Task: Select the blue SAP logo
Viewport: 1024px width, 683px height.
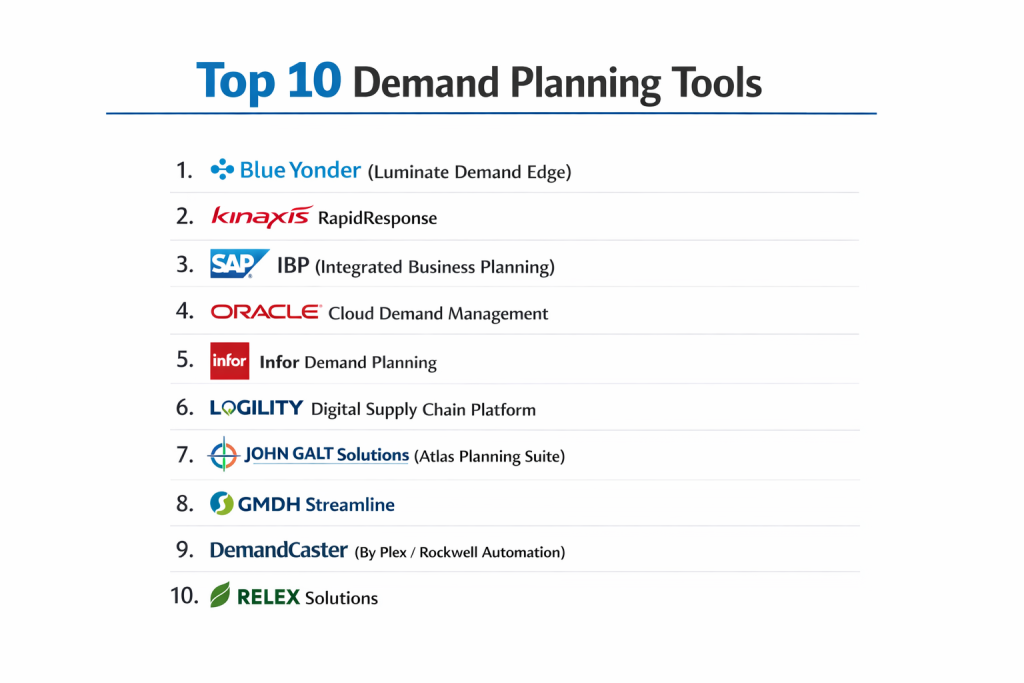Action: tap(236, 264)
